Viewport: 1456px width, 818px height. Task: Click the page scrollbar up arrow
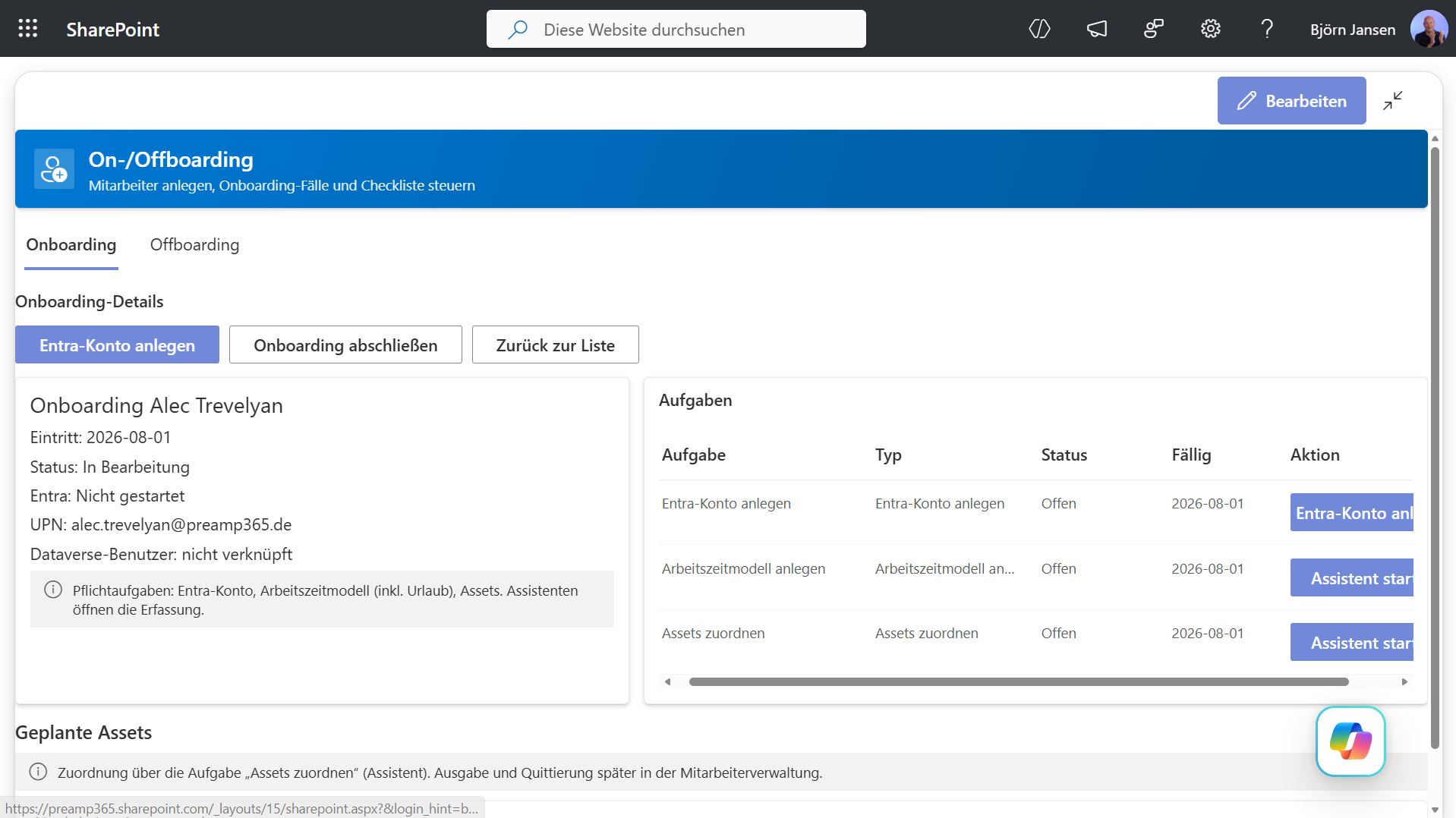click(x=1434, y=138)
